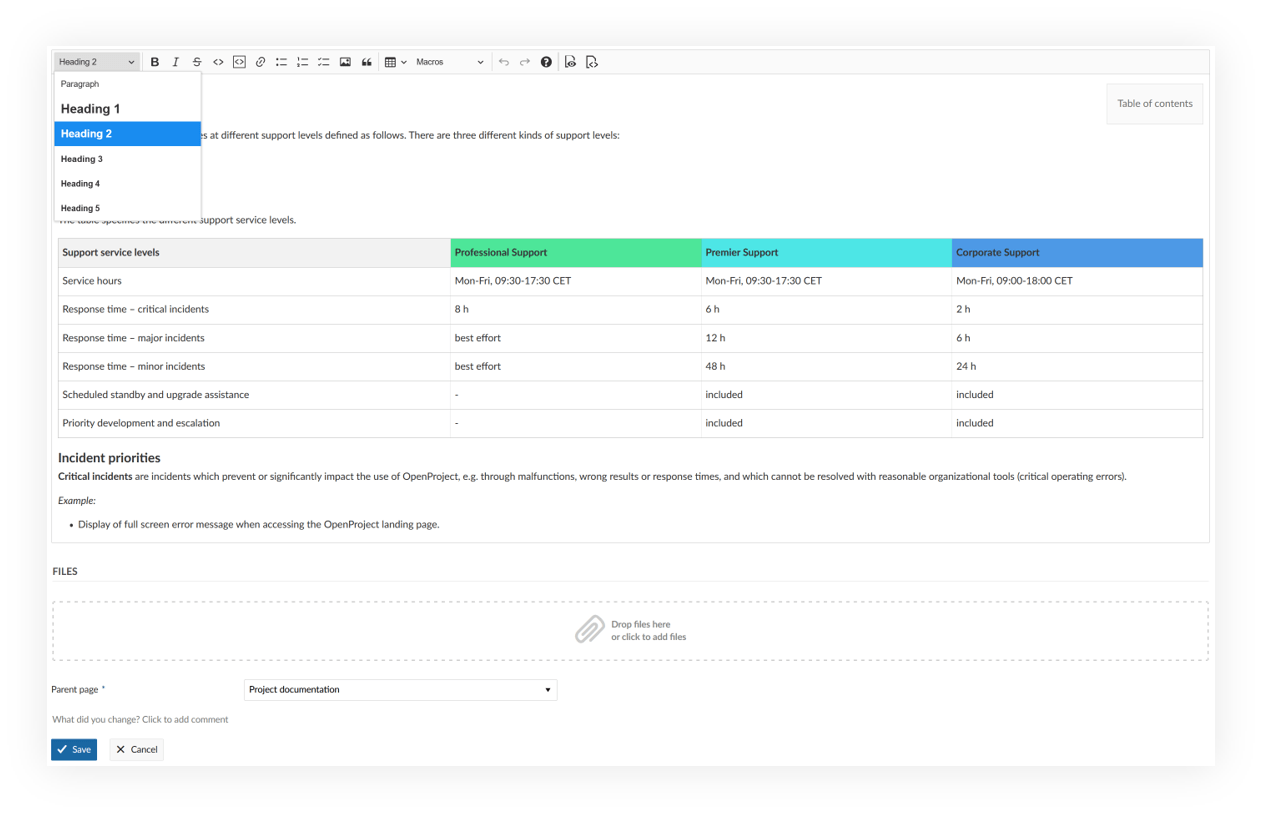Undo the last change
The image size is (1262, 814).
[504, 61]
